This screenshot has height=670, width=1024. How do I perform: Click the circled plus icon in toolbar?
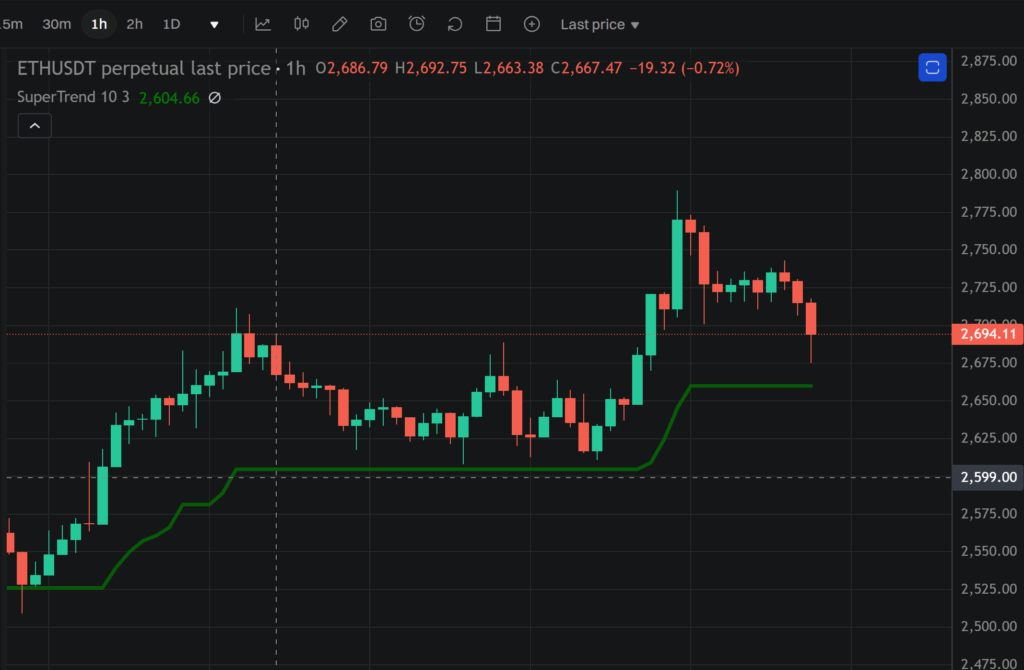(532, 24)
